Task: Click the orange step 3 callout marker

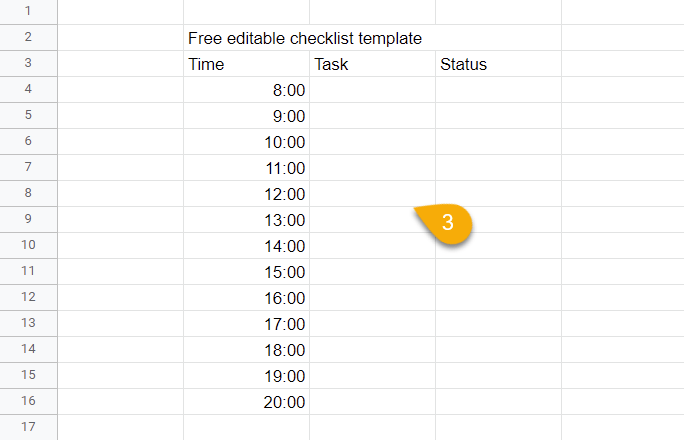Action: click(445, 223)
